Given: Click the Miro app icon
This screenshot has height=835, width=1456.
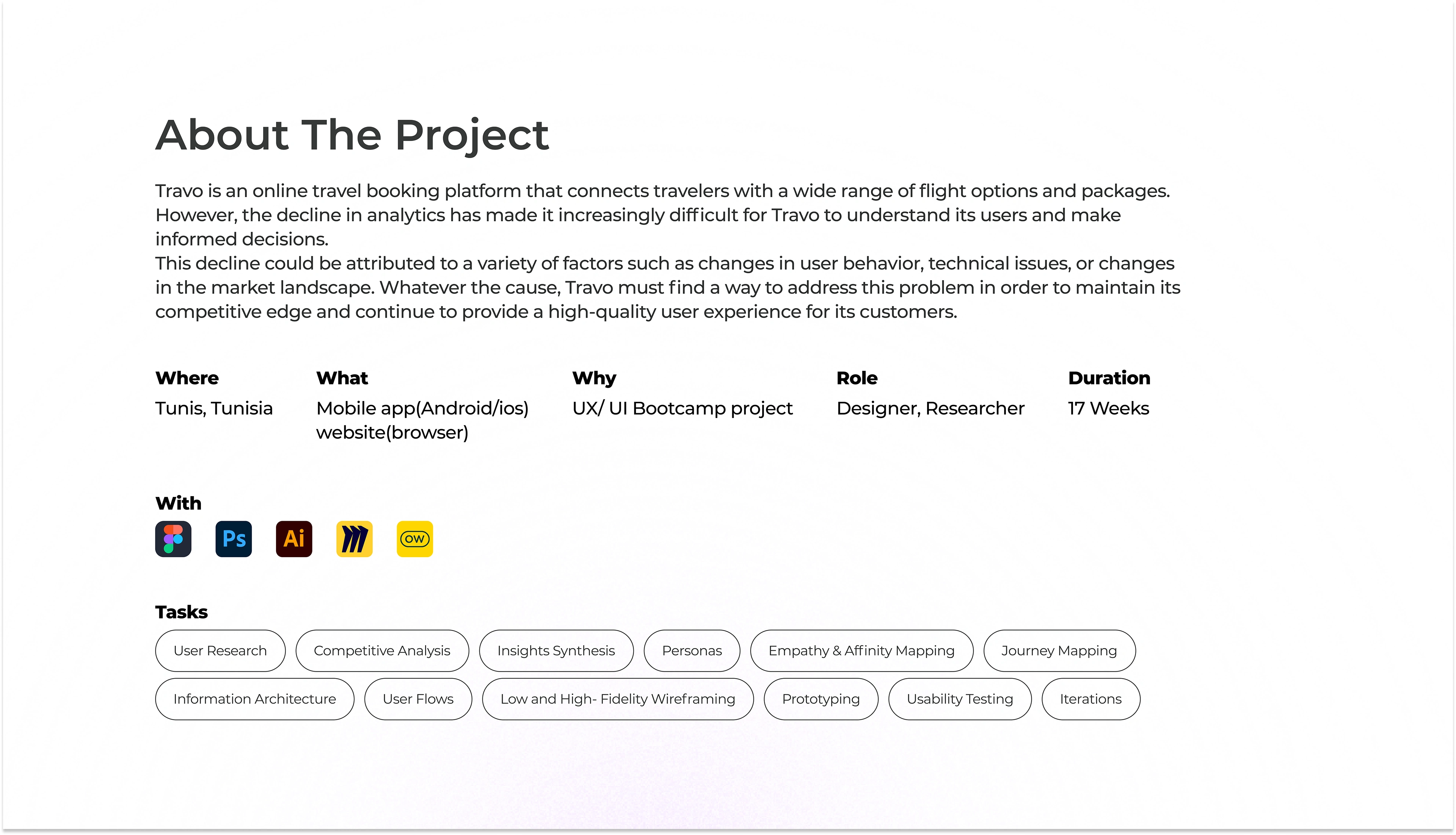Looking at the screenshot, I should tap(355, 539).
